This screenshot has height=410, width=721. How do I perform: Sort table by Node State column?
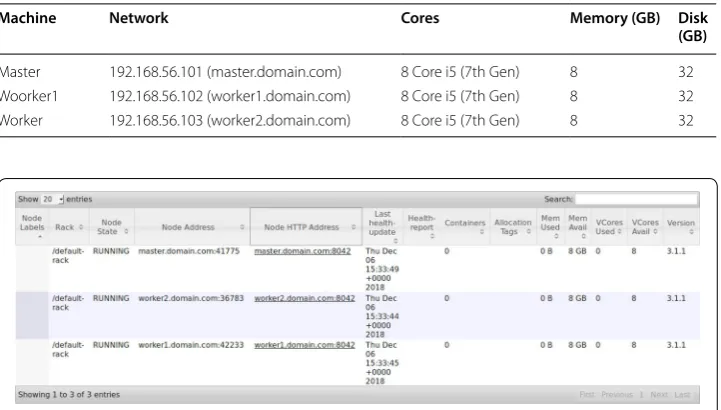[x=111, y=227]
